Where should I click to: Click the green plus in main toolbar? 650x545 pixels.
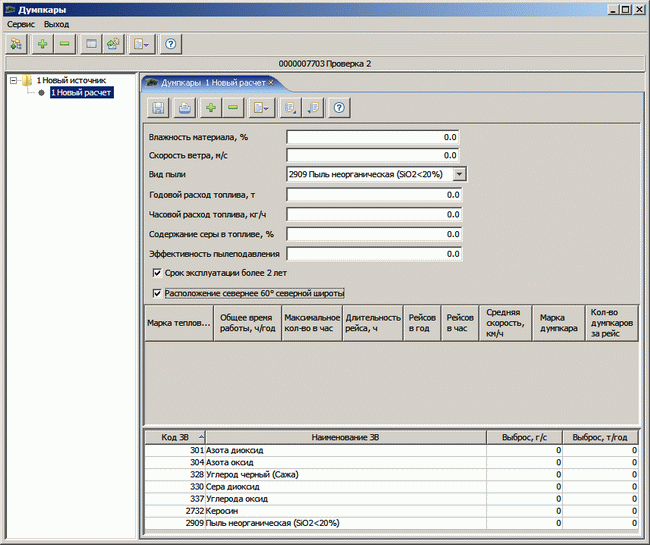42,44
